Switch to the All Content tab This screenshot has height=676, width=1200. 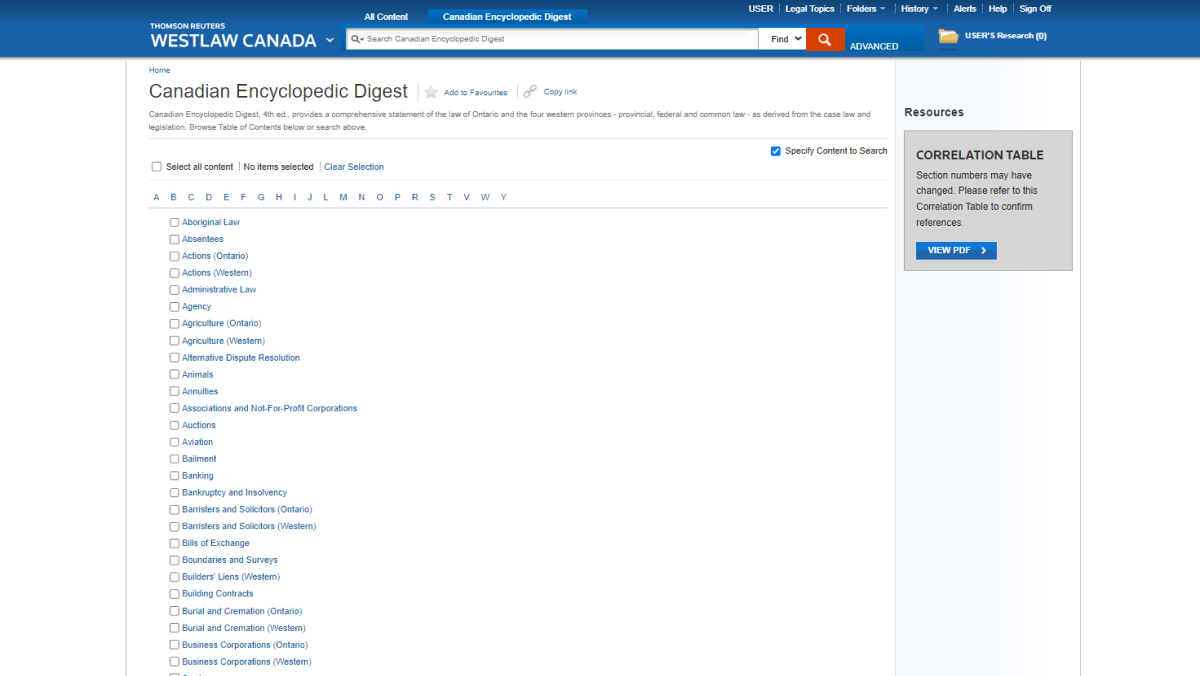point(386,16)
